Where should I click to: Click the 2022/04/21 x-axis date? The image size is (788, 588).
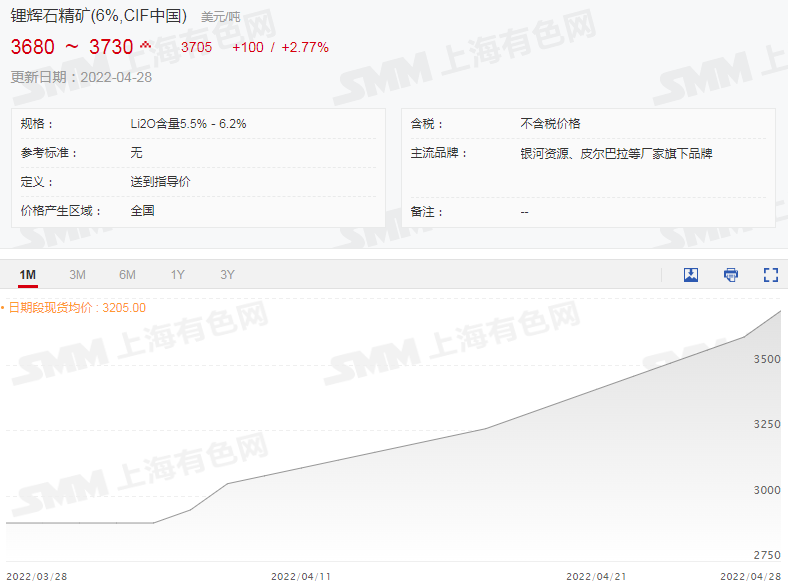pyautogui.click(x=597, y=576)
